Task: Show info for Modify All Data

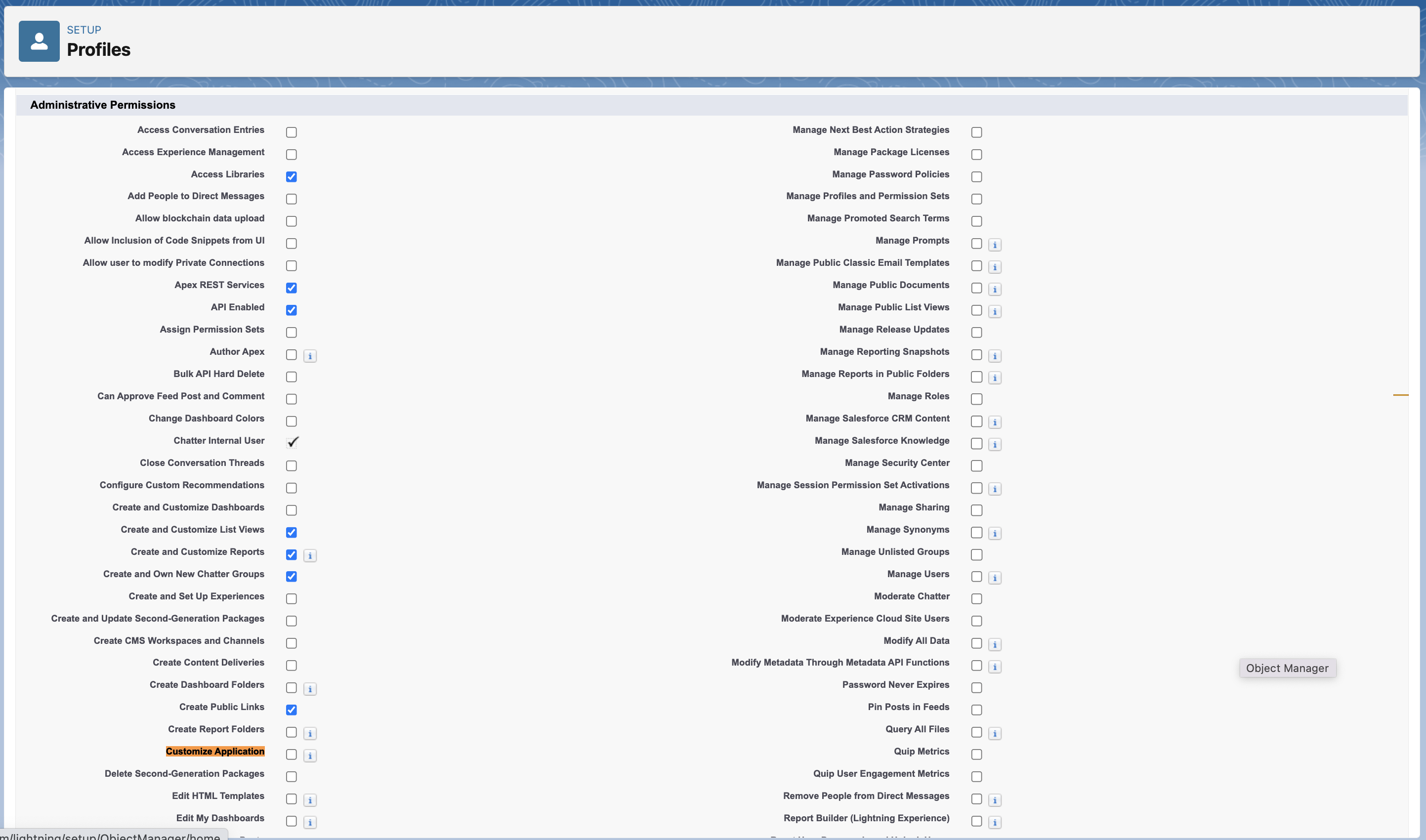Action: point(995,645)
